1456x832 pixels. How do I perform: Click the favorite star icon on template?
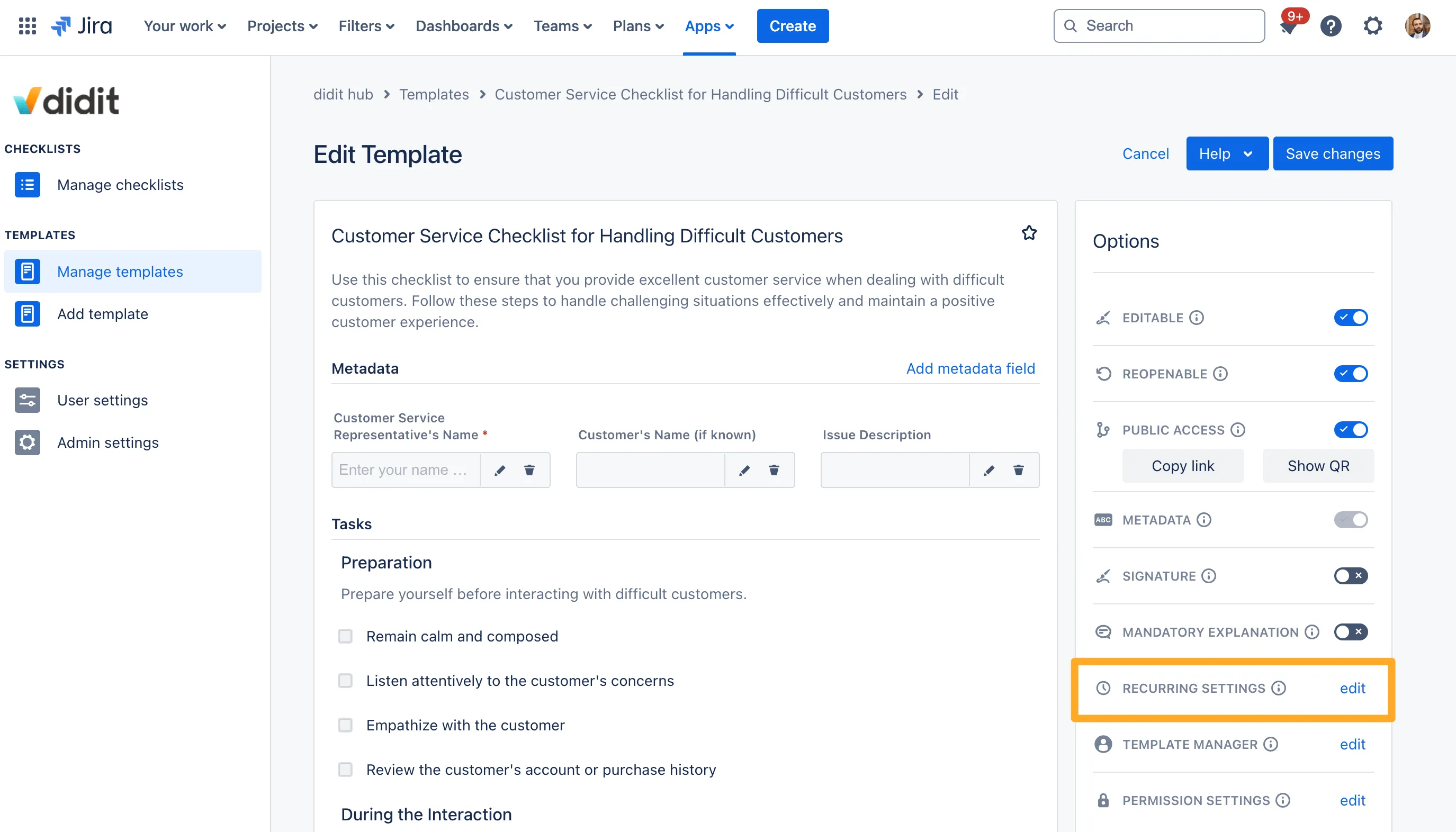point(1029,233)
